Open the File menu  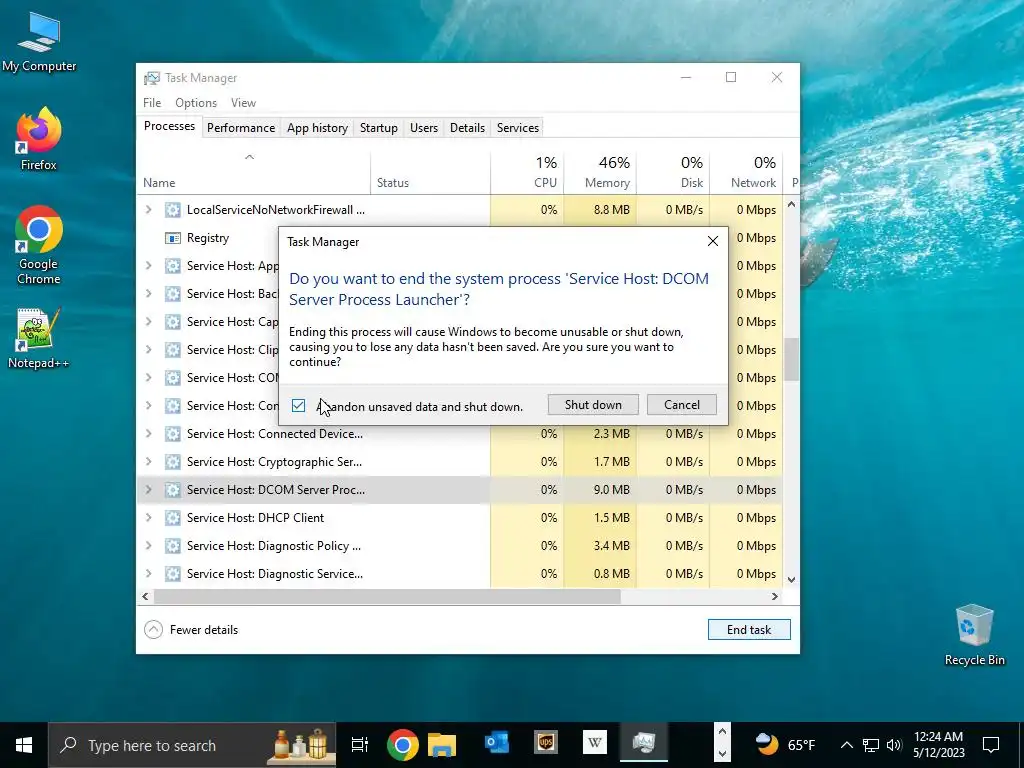pyautogui.click(x=152, y=103)
